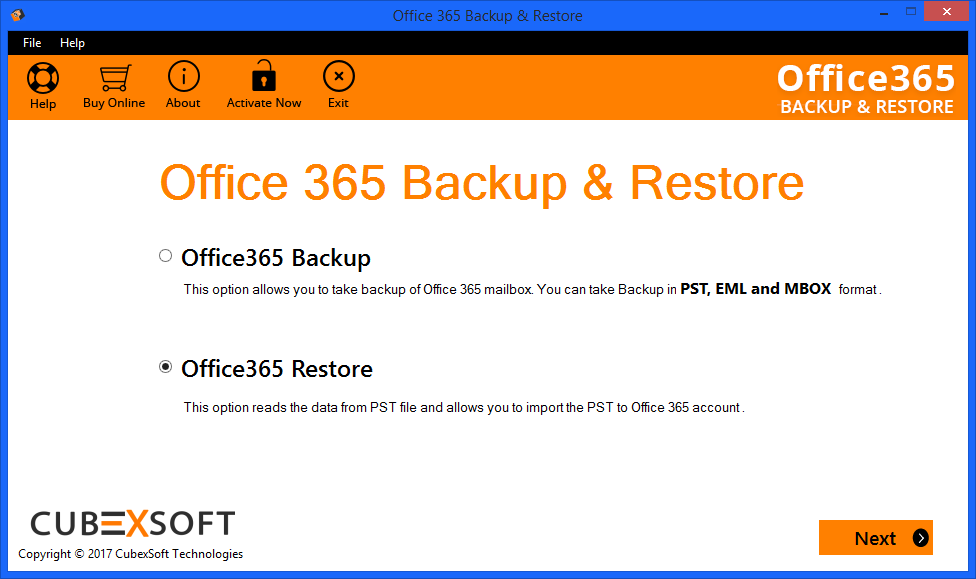This screenshot has height=579, width=976.
Task: Click the arrow icon on Next button
Action: click(x=921, y=538)
